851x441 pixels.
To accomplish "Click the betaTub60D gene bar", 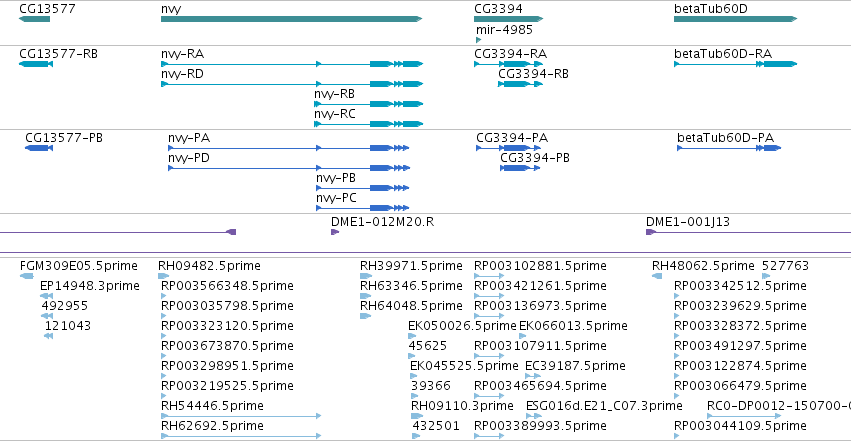I will click(x=735, y=19).
